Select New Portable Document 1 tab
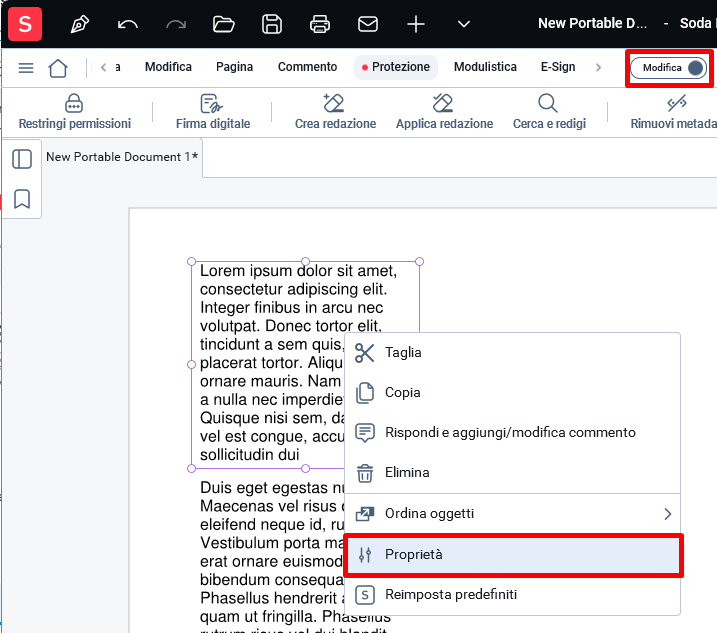 (122, 157)
